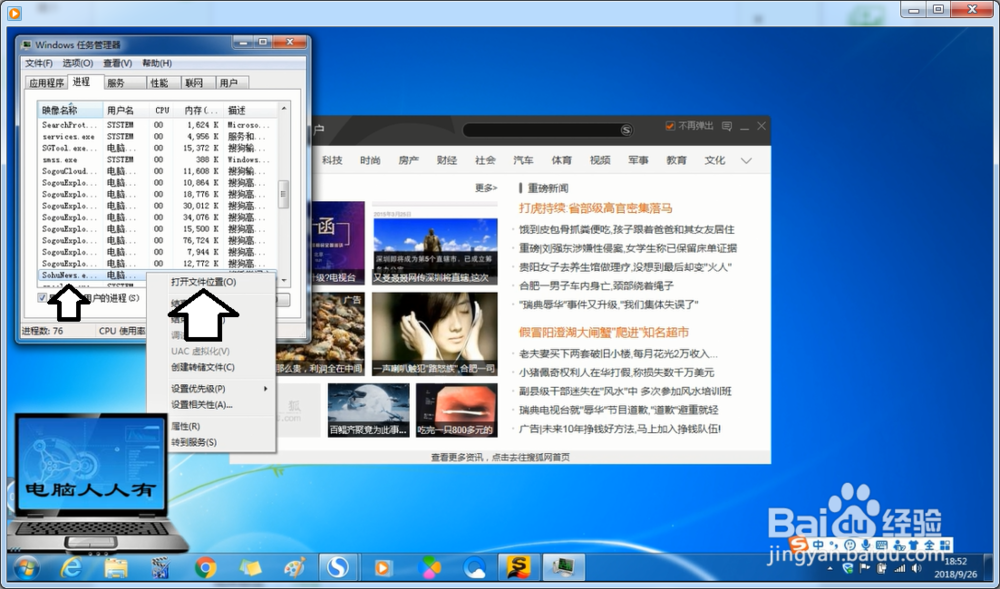Image resolution: width=1000 pixels, height=589 pixels.
Task: Open the blue circle browser taskbar icon
Action: [x=474, y=567]
